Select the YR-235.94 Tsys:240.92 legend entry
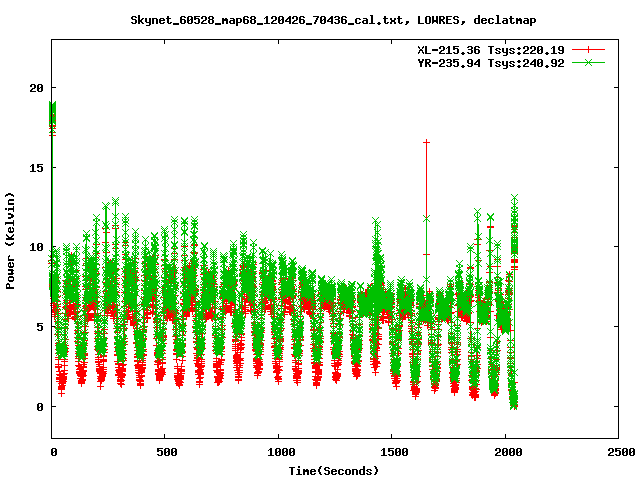The width and height of the screenshot is (640, 480). click(x=491, y=63)
